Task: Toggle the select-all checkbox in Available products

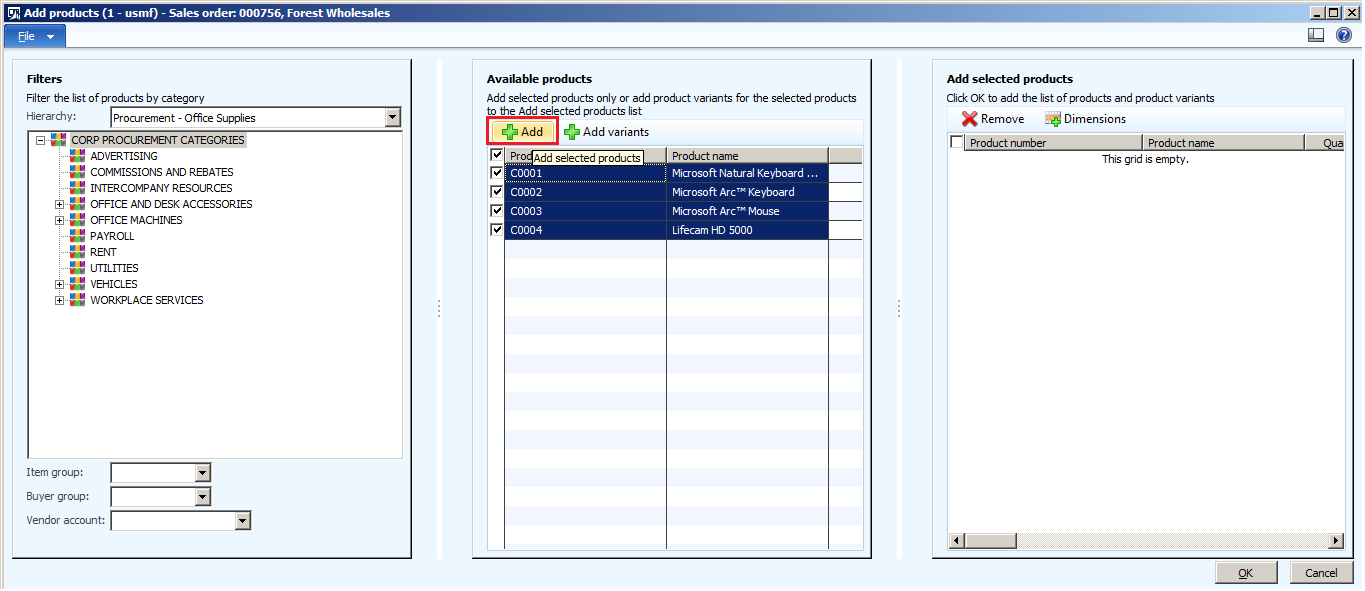Action: tap(496, 154)
